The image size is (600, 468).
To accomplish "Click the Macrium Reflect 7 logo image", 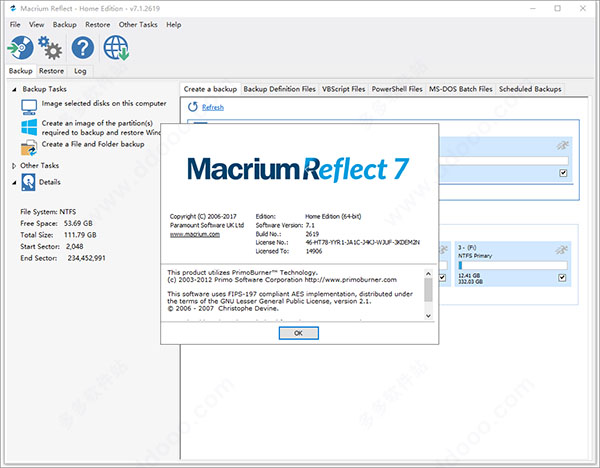I will [x=298, y=169].
